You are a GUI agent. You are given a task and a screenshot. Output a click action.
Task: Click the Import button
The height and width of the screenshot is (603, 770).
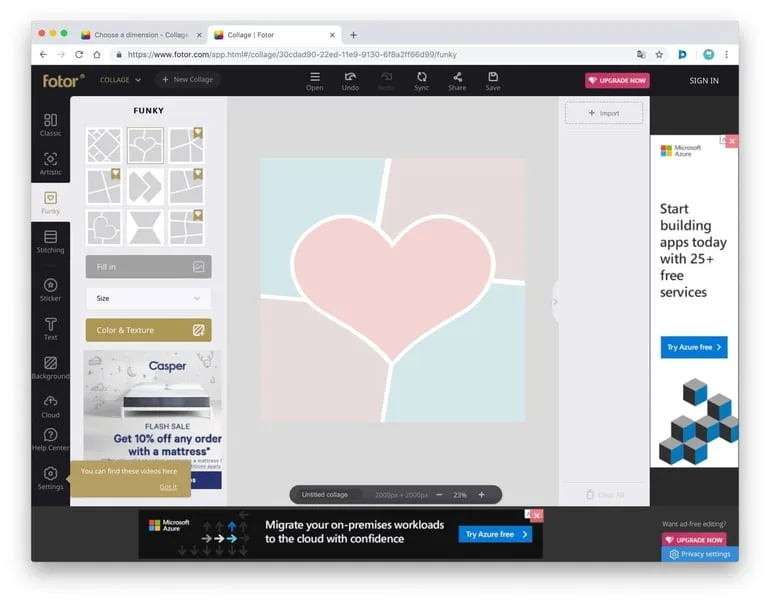point(603,113)
